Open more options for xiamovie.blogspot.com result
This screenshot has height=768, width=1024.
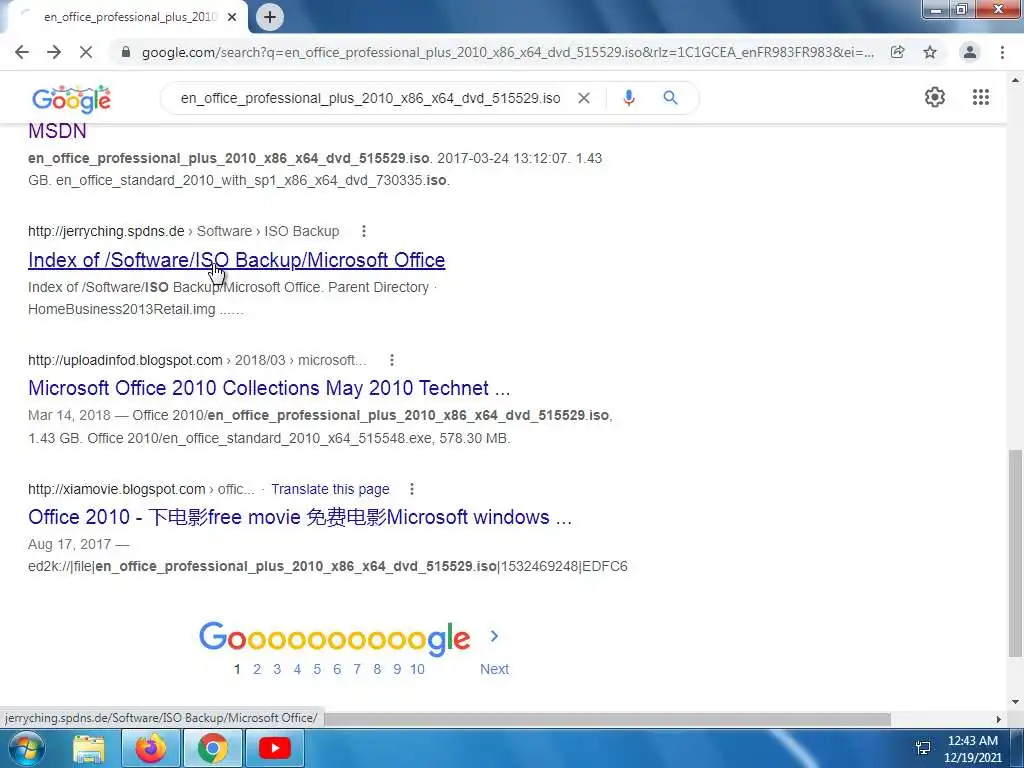[411, 489]
